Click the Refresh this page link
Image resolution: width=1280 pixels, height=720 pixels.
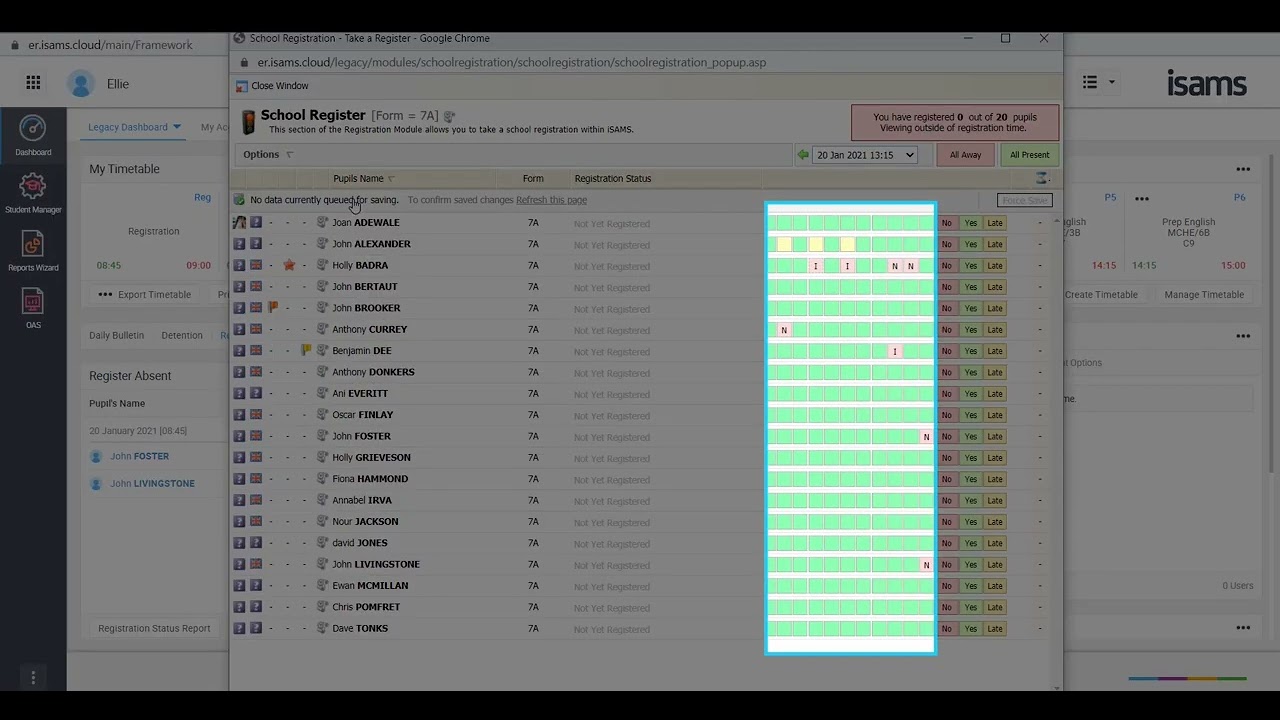tap(551, 200)
